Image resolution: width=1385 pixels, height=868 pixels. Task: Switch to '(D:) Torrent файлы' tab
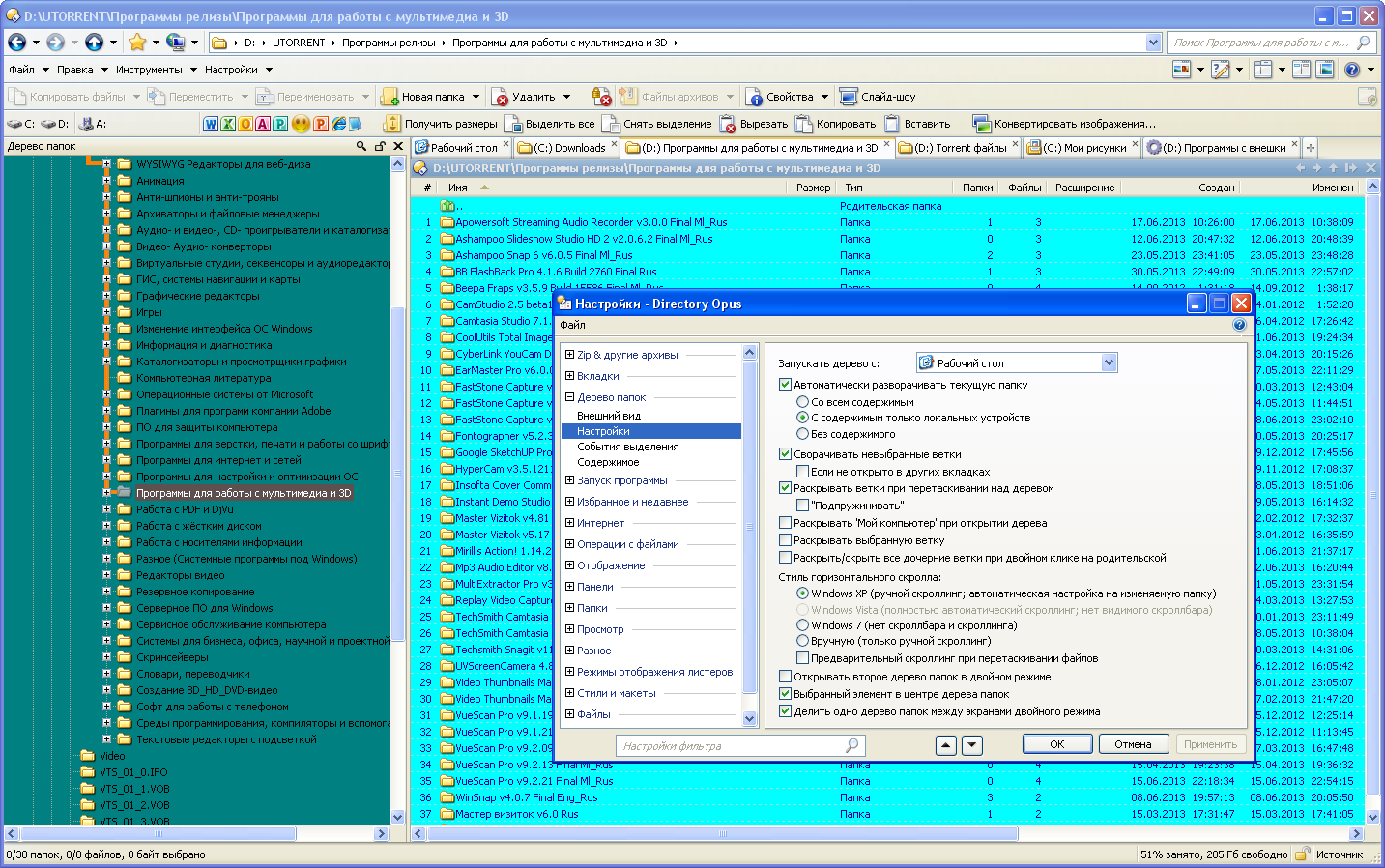(x=959, y=148)
